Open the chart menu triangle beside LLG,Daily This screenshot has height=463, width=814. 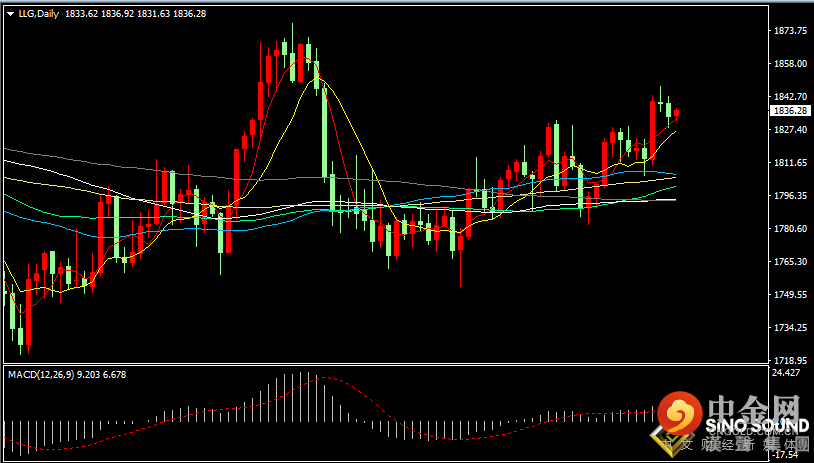coord(10,15)
